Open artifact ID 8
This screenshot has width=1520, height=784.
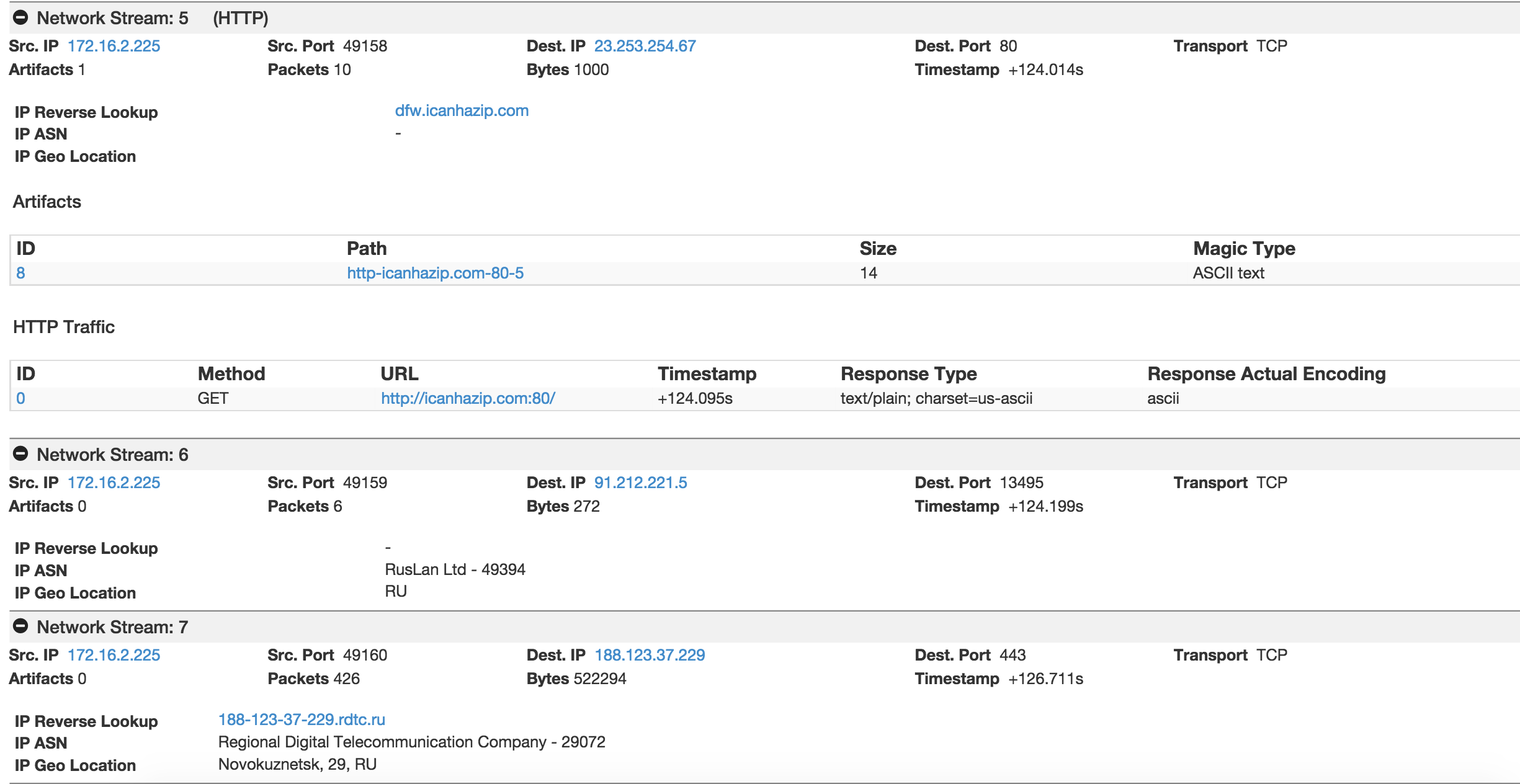(20, 273)
